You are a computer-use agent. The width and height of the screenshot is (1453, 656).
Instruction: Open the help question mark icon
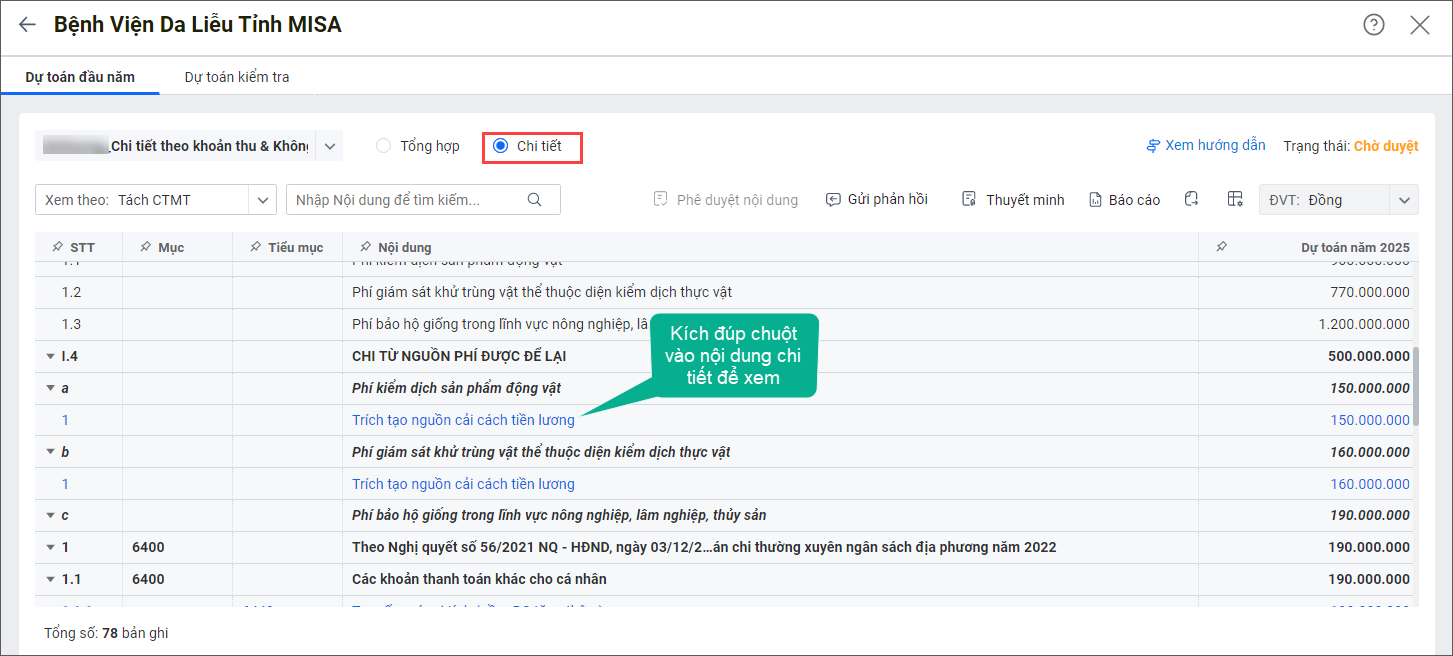pos(1374,25)
